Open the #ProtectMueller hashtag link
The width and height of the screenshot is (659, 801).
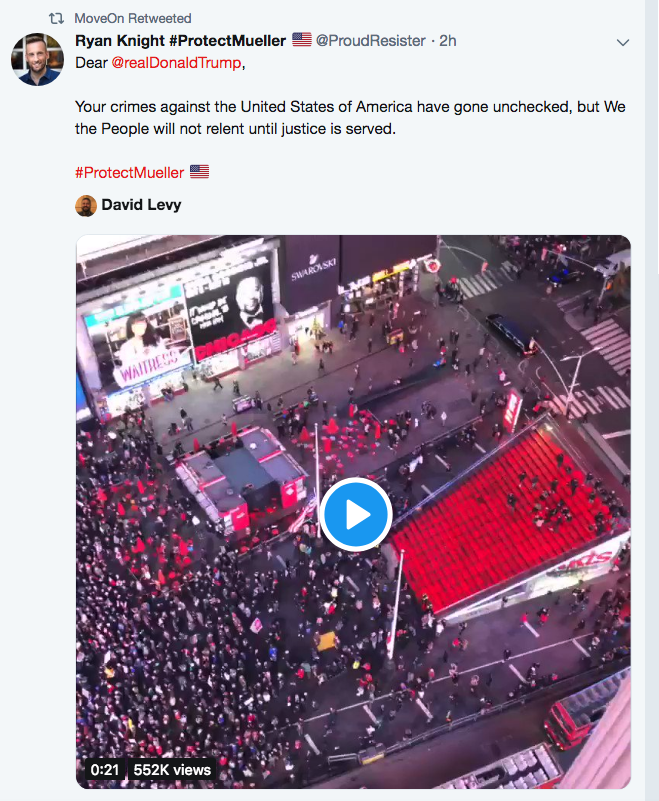129,173
